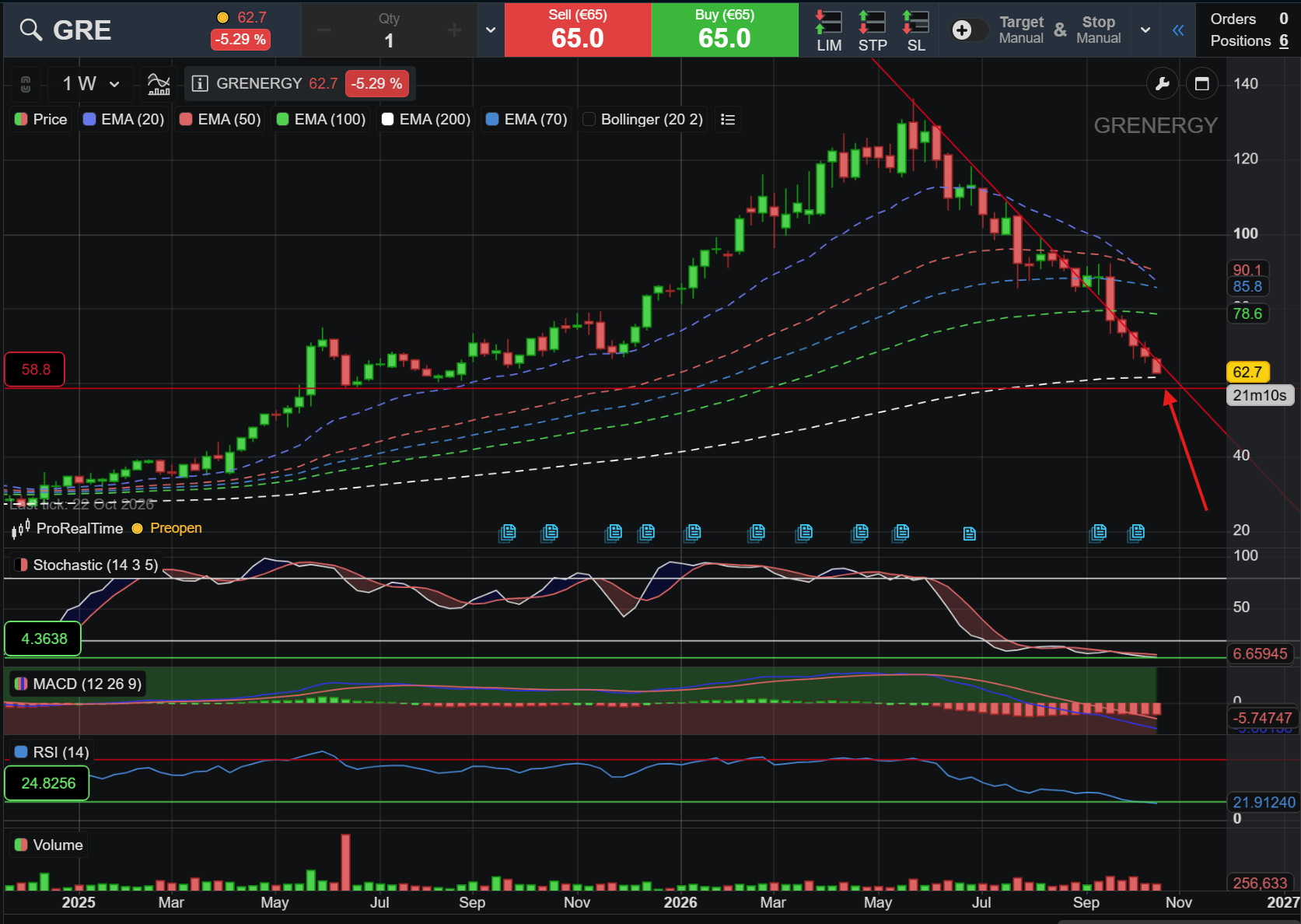Click the Sell (€65) button
This screenshot has width=1301, height=924.
tap(578, 30)
